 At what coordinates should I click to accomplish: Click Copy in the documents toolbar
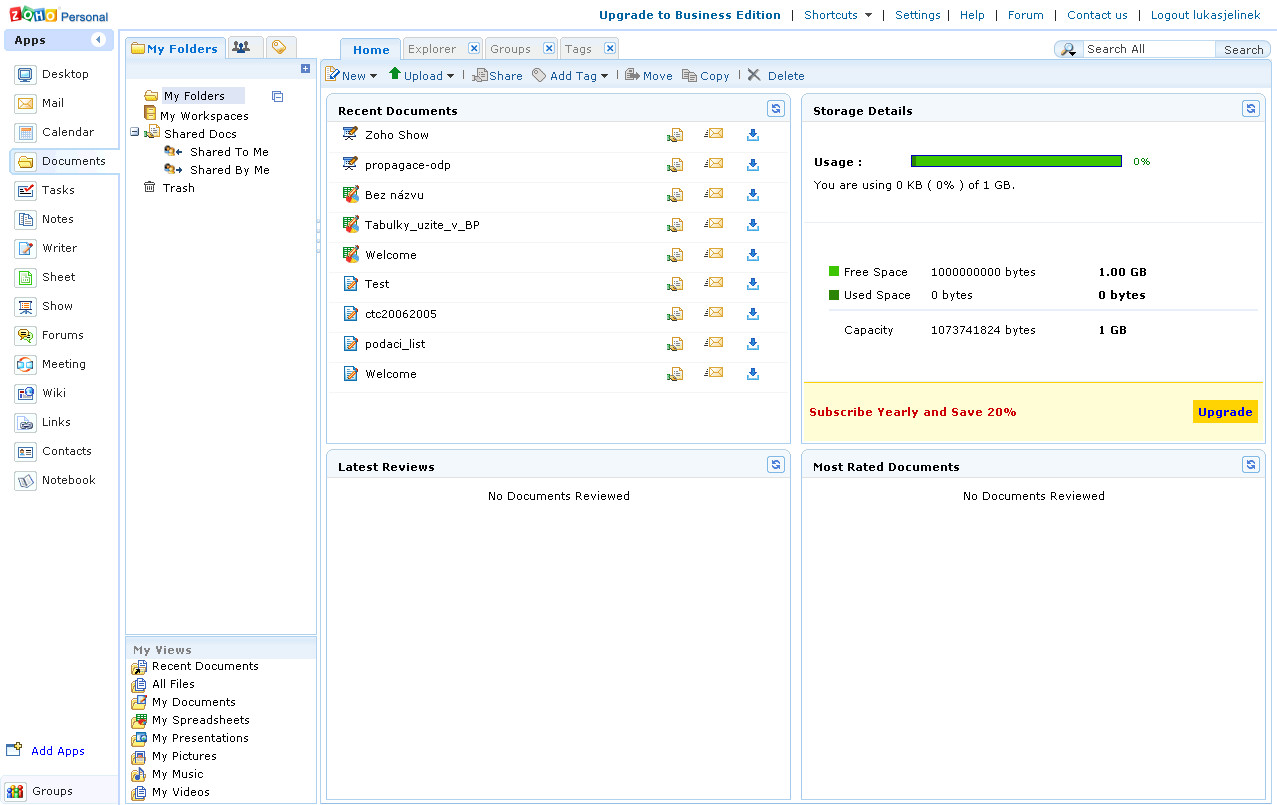click(706, 75)
